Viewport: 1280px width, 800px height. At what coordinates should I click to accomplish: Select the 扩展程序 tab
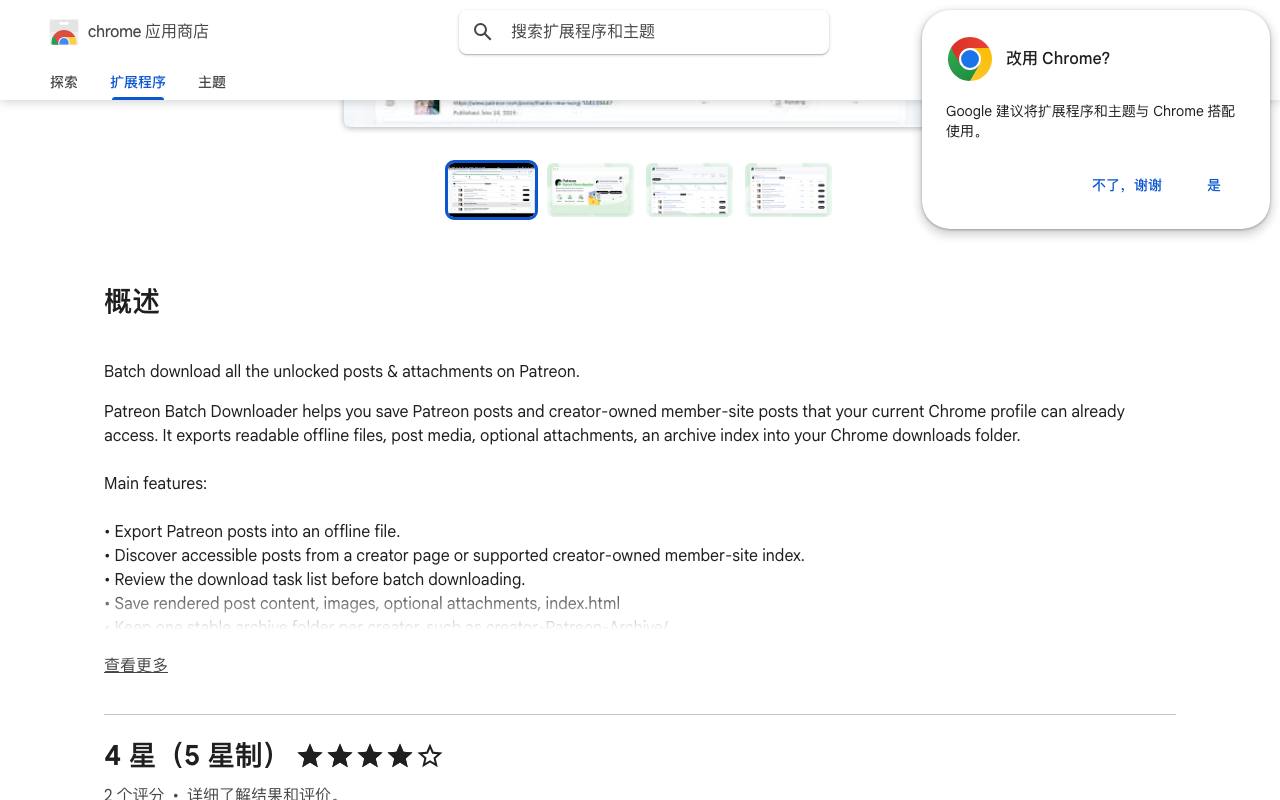[138, 82]
